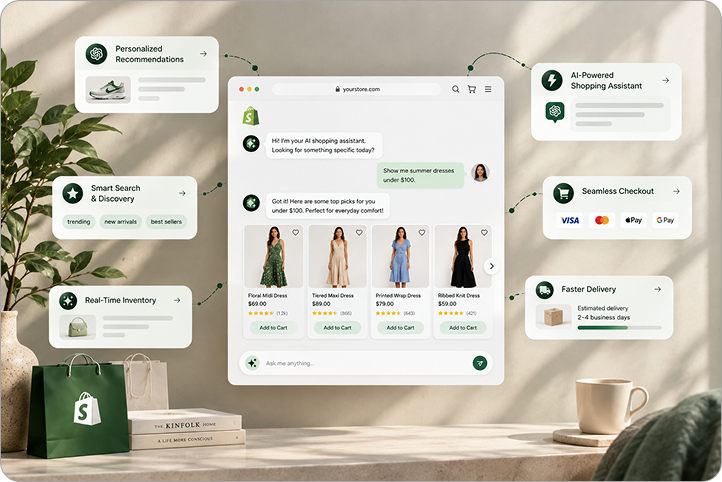The image size is (722, 482).
Task: Open Ribbed Knit Dress product image
Action: [463, 256]
